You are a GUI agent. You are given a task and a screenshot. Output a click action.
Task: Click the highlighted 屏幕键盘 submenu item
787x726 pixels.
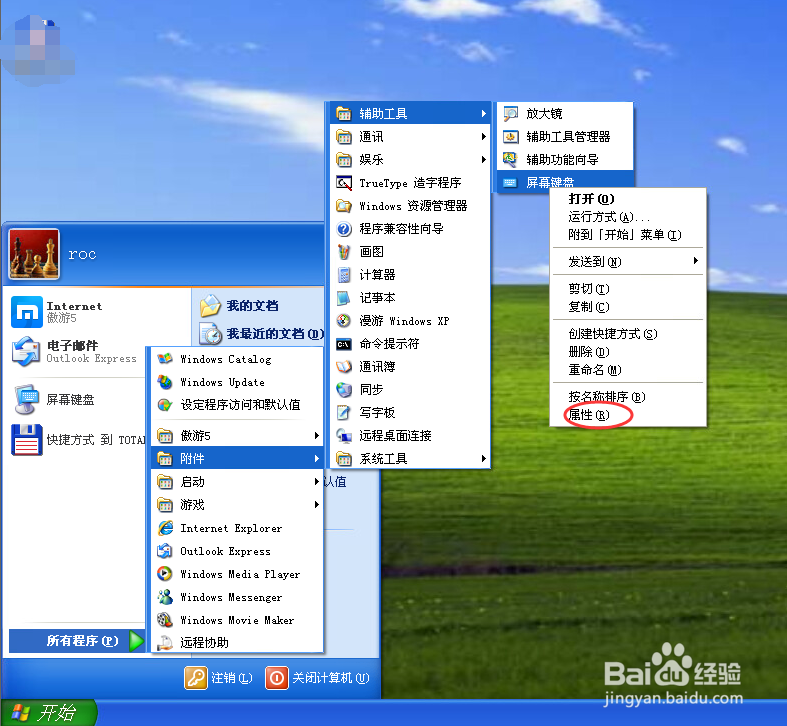coord(565,182)
